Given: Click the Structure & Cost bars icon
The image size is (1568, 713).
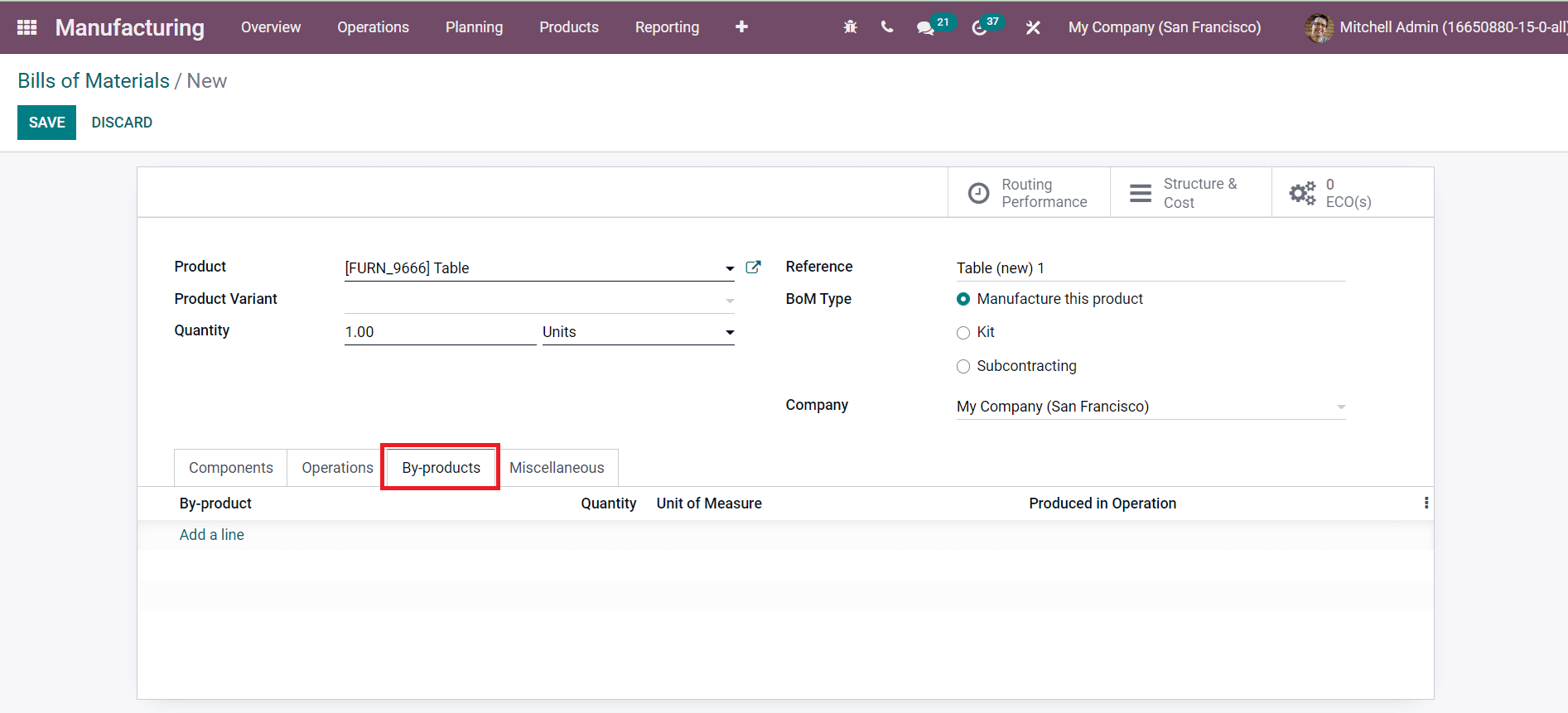Looking at the screenshot, I should click(x=1141, y=193).
